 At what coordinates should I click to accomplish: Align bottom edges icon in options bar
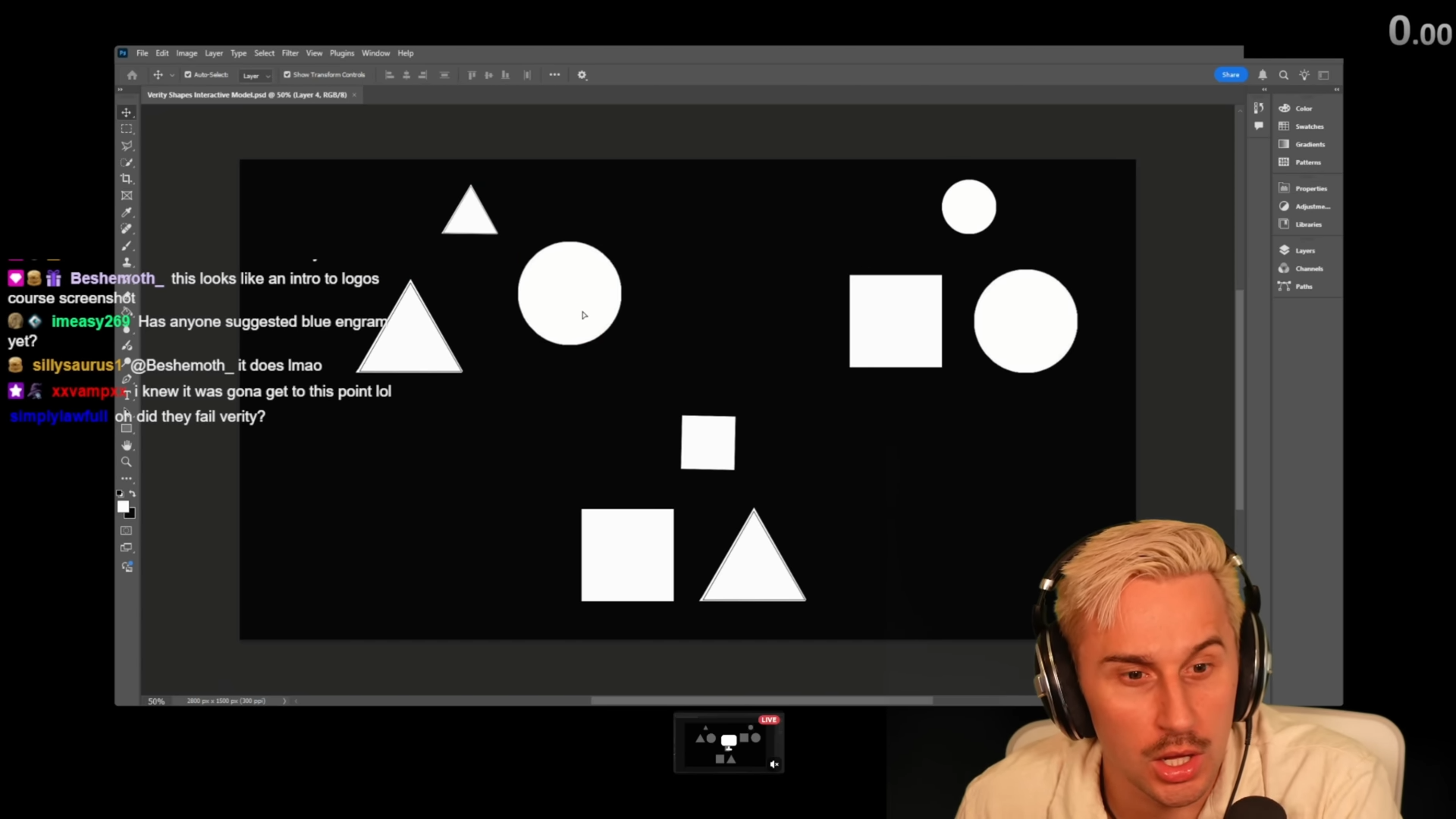click(505, 75)
